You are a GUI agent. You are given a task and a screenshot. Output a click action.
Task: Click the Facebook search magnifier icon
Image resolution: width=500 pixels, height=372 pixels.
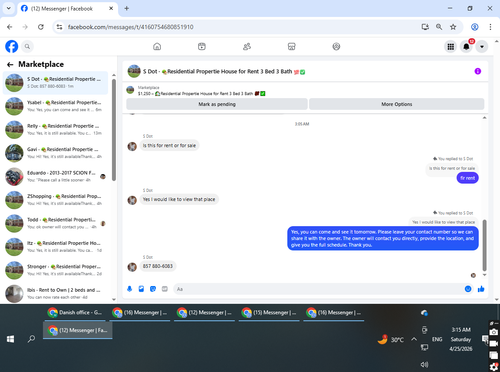click(27, 47)
